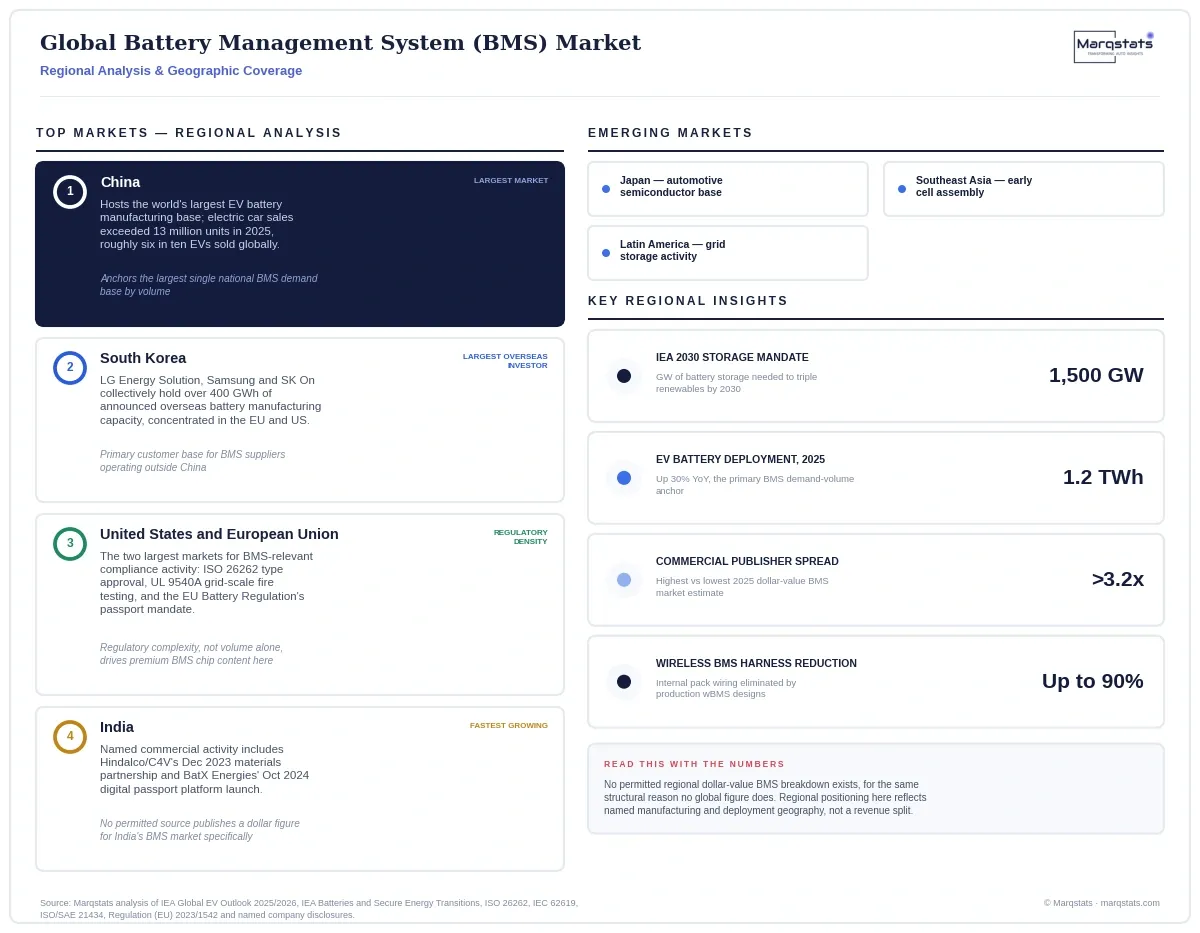Click the bullet dot beside Latin America
The image size is (1200, 933).
tap(606, 253)
